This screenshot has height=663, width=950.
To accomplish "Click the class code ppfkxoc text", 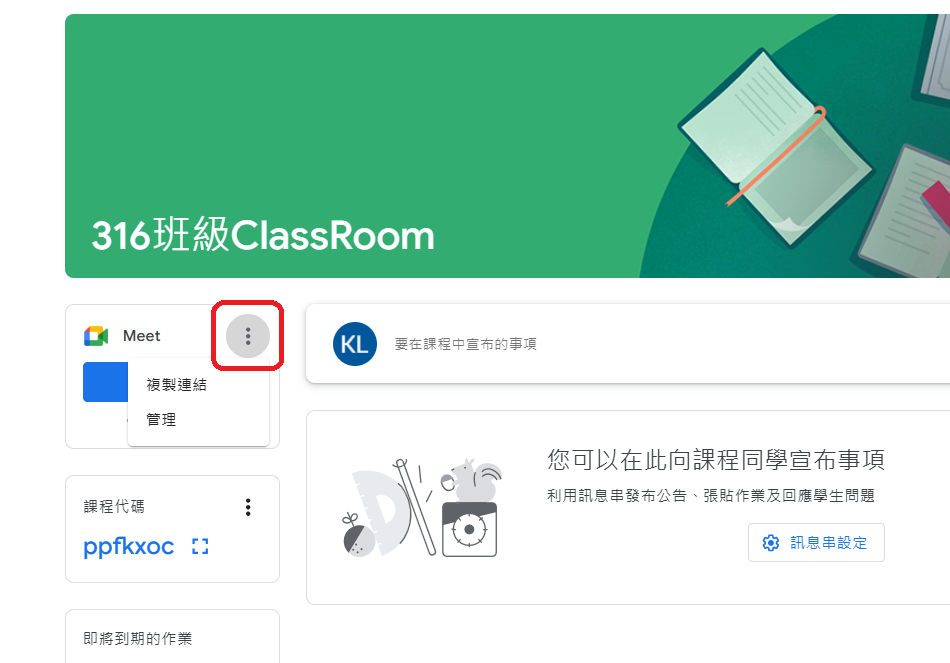I will tap(128, 547).
